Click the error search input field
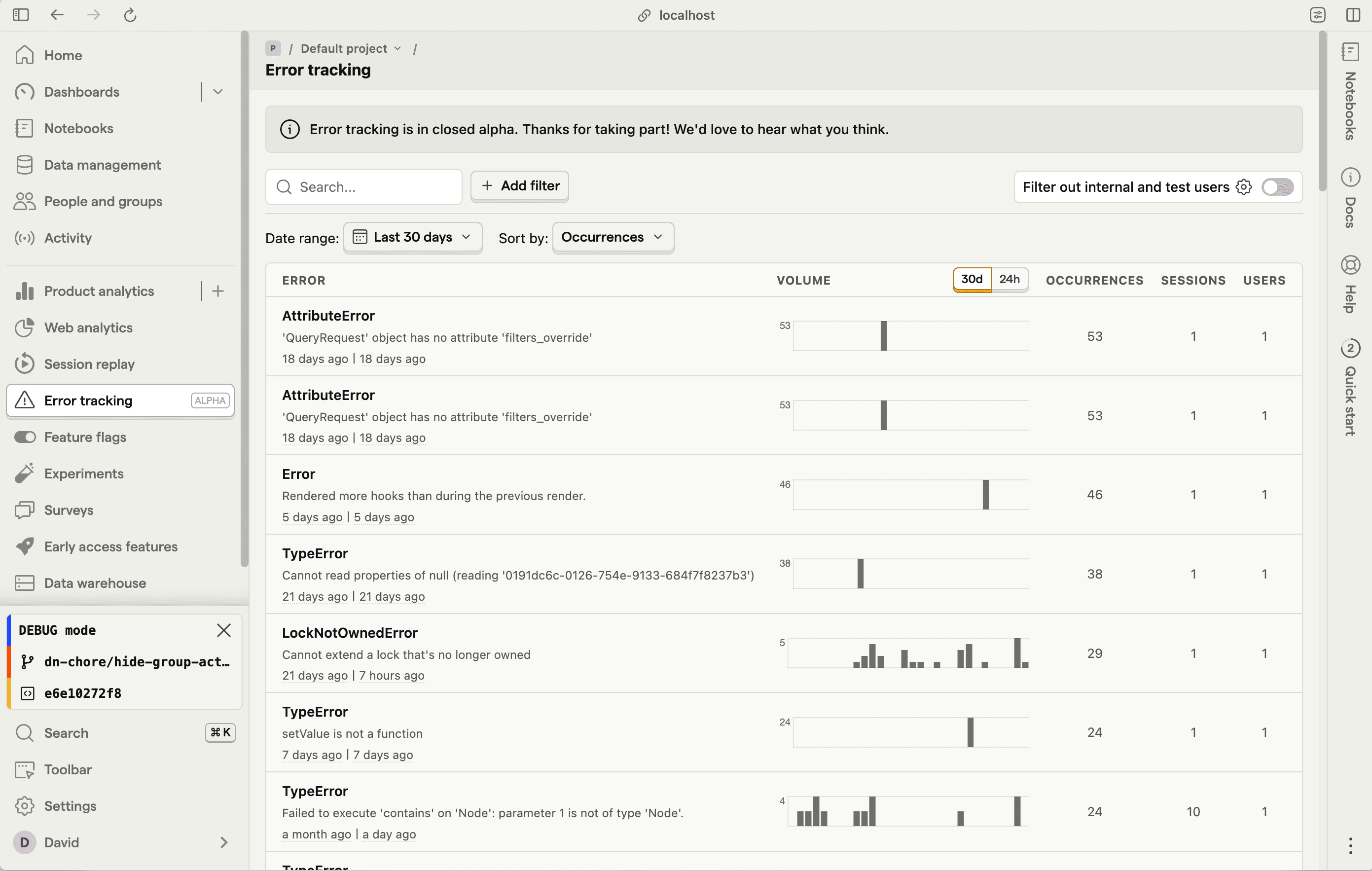This screenshot has height=871, width=1372. [x=363, y=186]
